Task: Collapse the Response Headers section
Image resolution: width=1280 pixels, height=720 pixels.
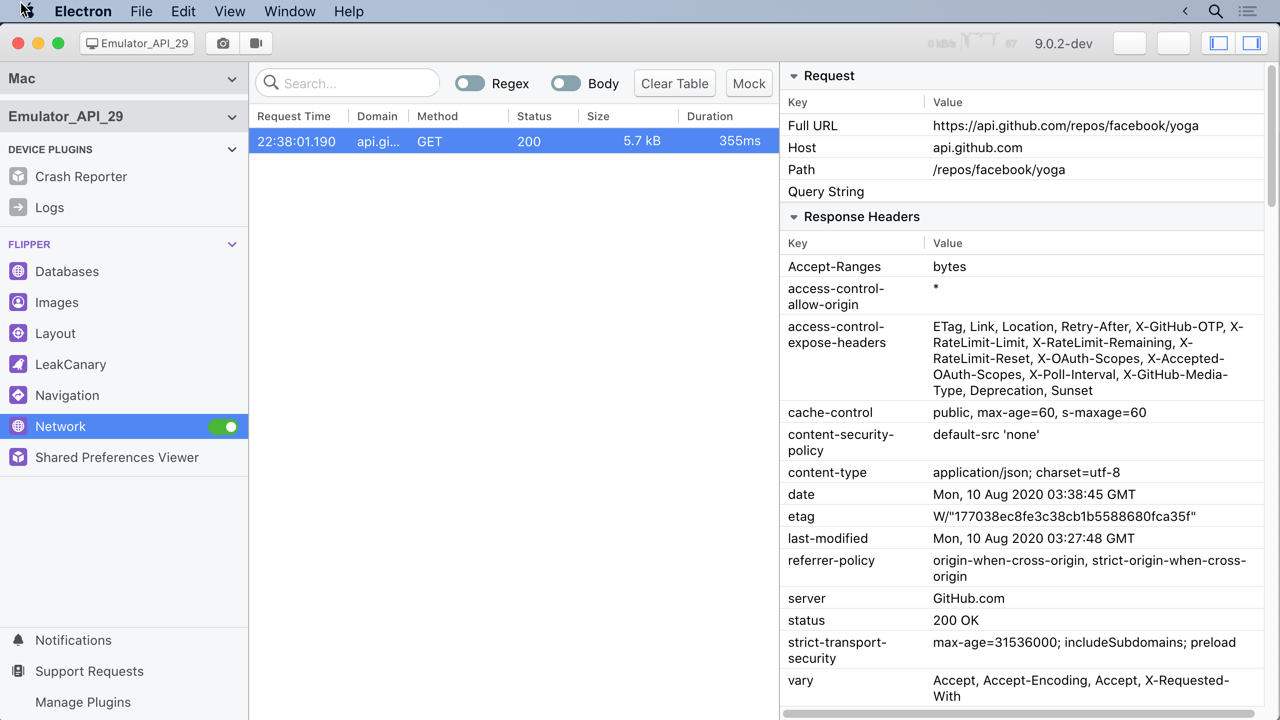Action: pos(794,217)
